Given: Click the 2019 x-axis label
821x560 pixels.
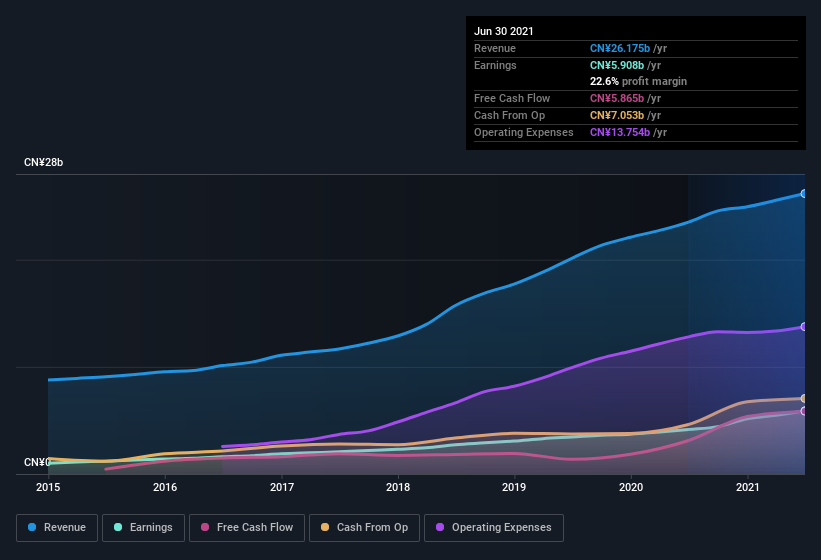Looking at the screenshot, I should point(514,487).
